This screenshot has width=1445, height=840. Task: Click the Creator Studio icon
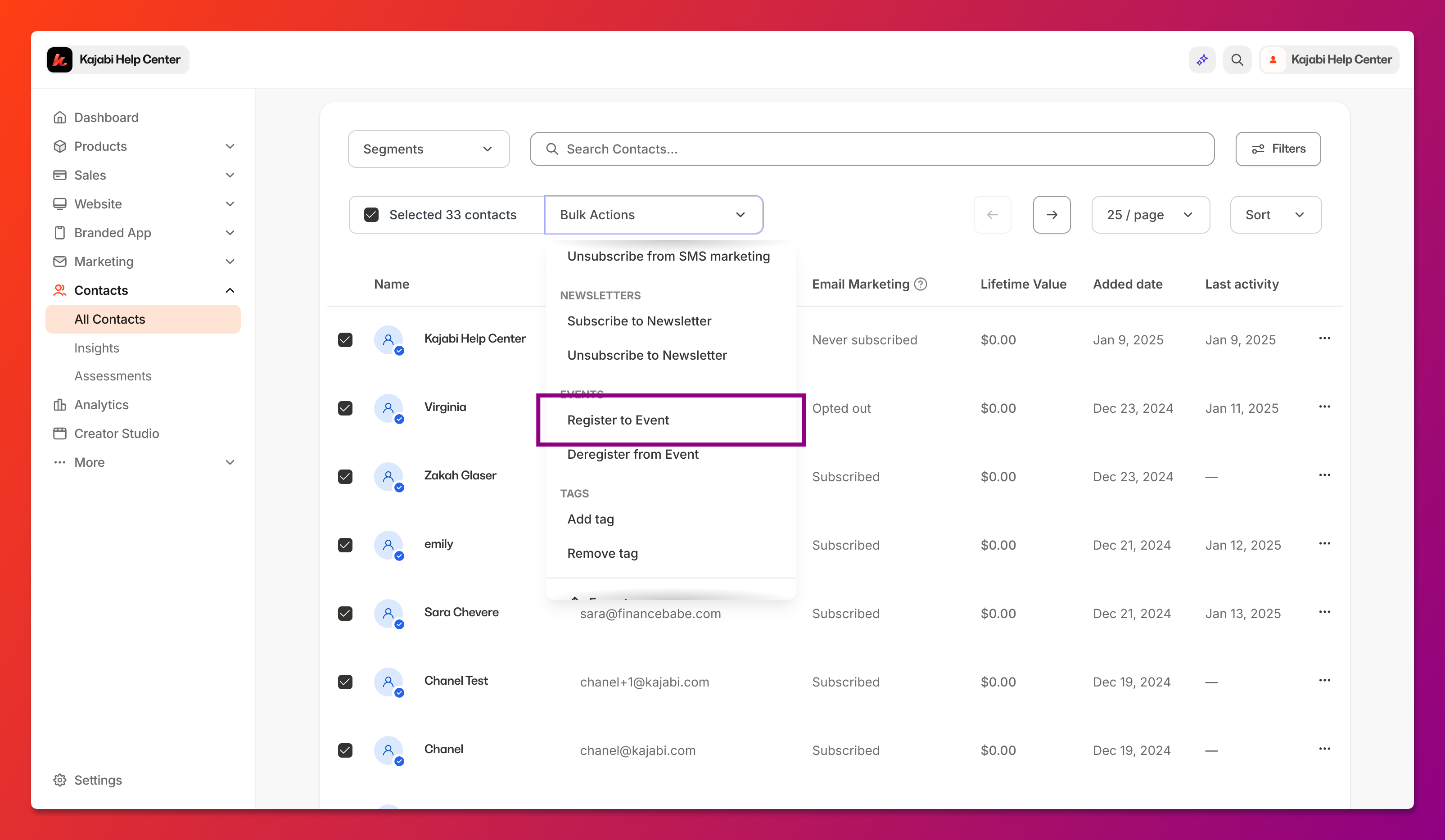pyautogui.click(x=59, y=434)
